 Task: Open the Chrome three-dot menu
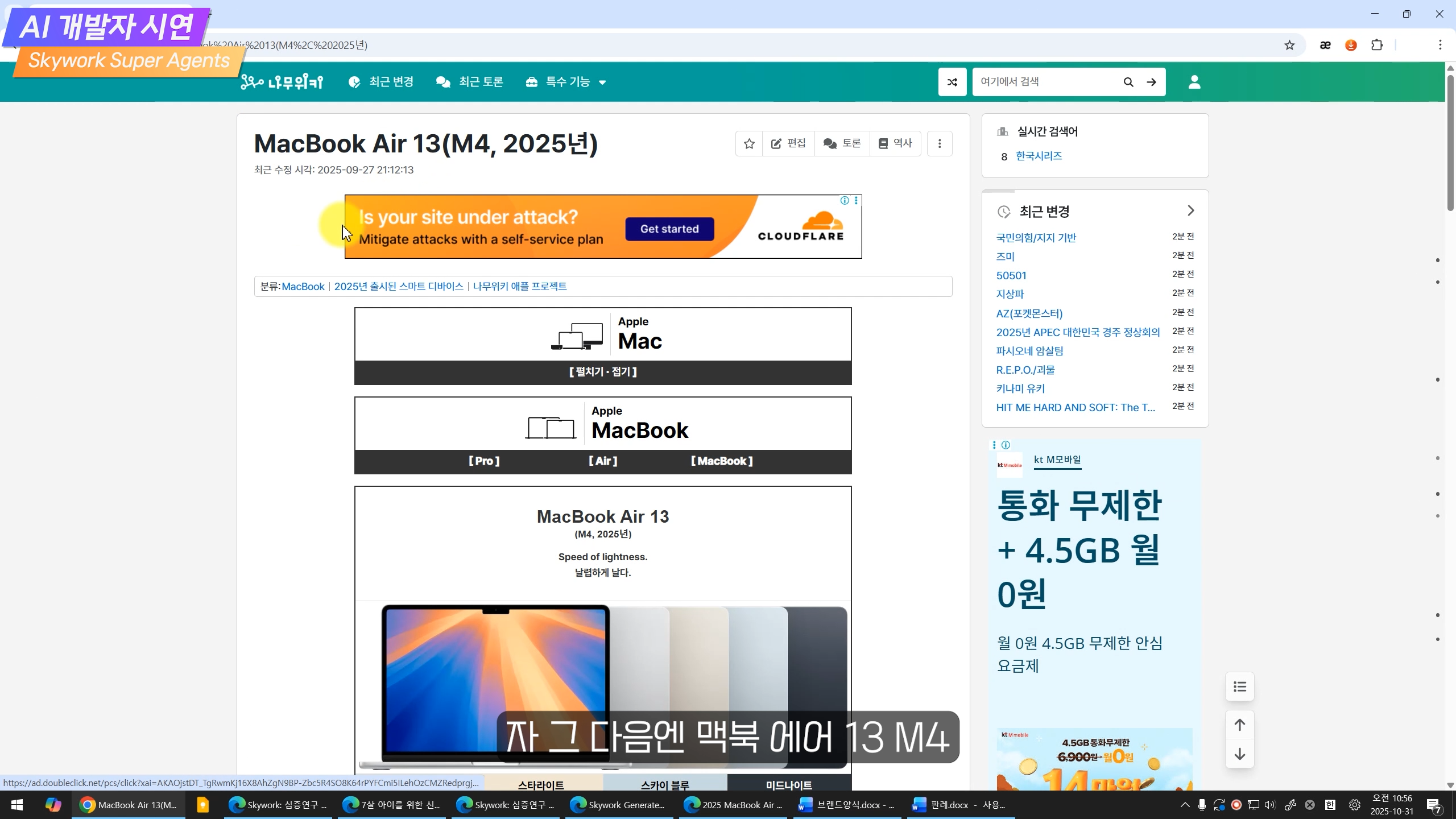(x=1440, y=45)
